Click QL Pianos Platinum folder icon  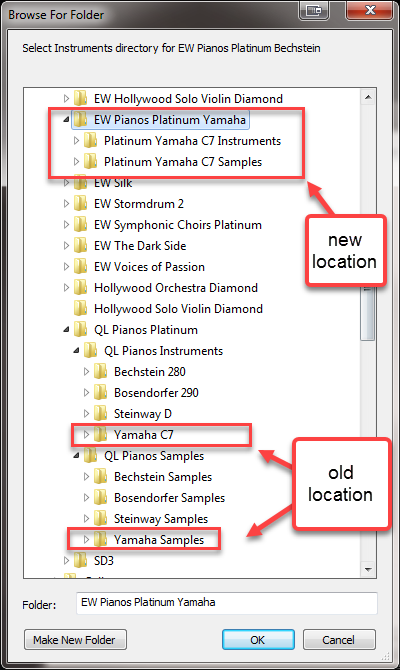[80, 329]
